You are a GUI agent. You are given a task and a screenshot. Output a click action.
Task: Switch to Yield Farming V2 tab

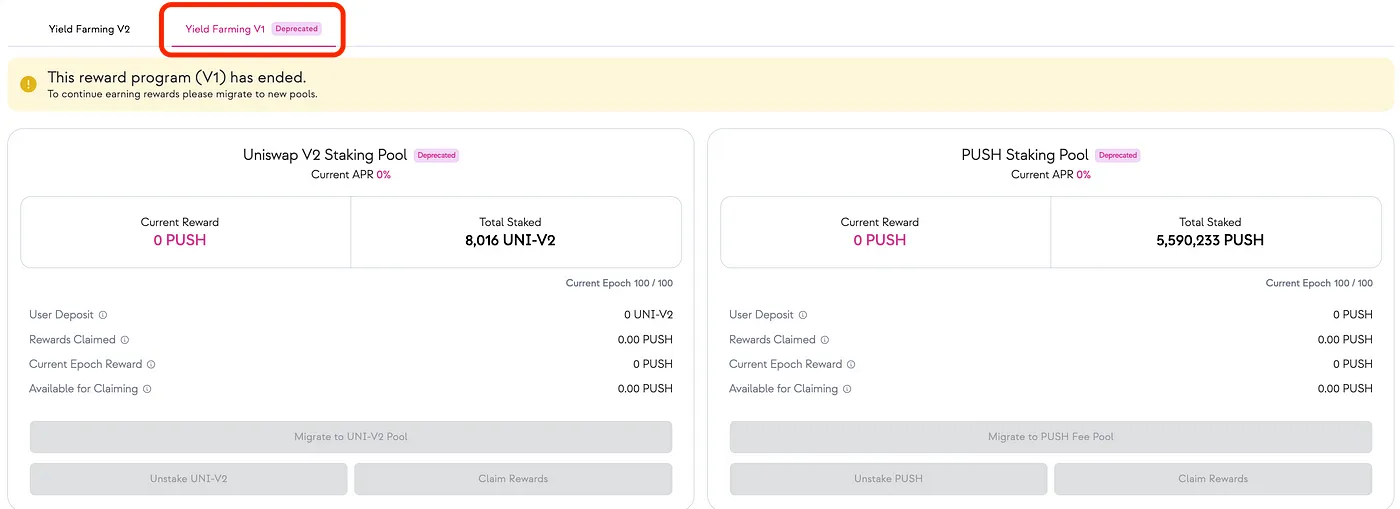pos(89,29)
